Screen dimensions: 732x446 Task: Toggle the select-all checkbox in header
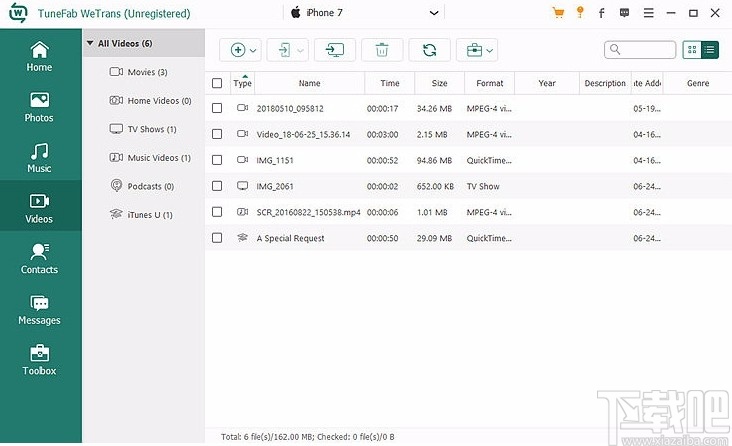[x=217, y=83]
